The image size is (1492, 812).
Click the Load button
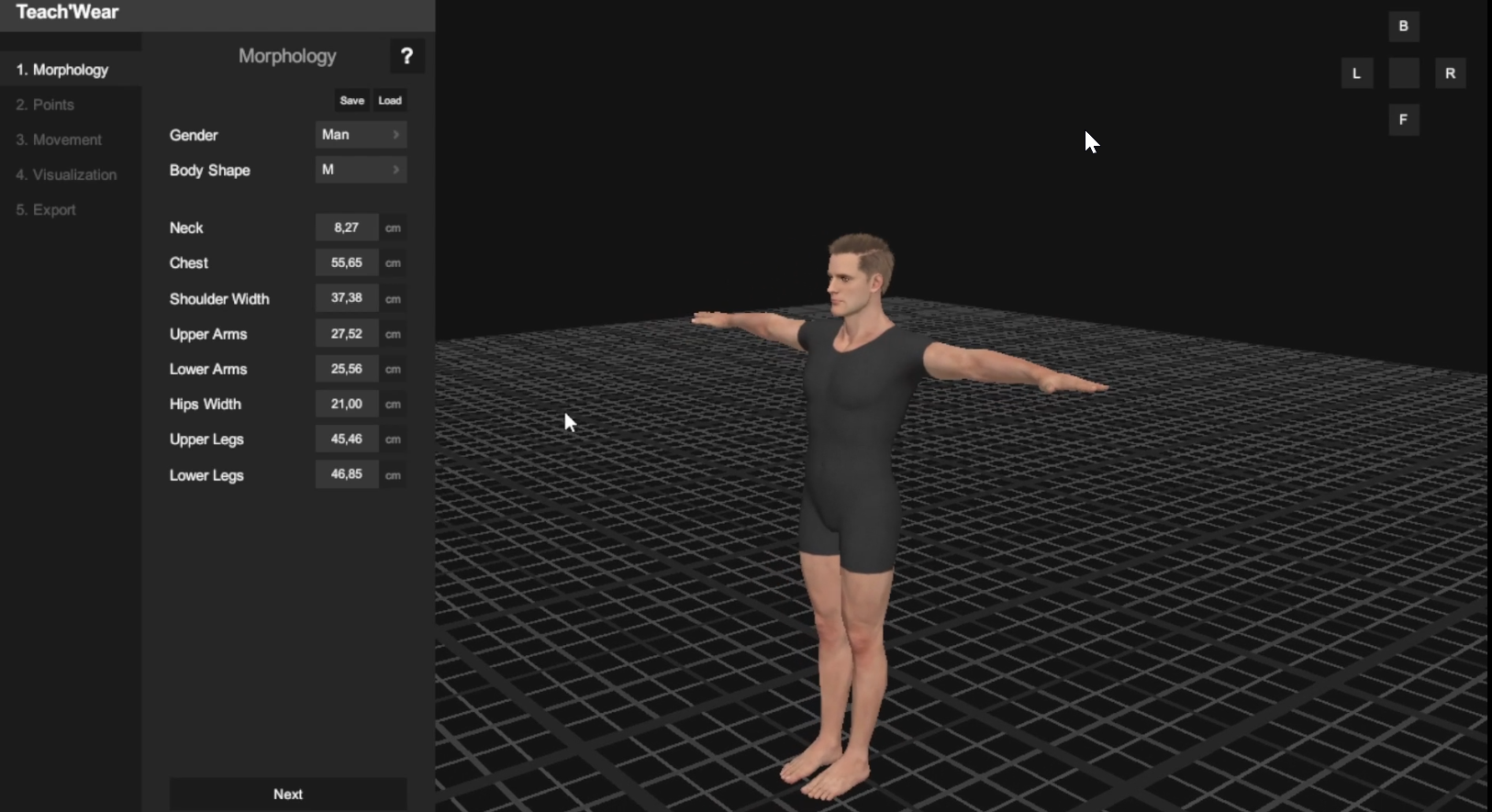click(390, 101)
